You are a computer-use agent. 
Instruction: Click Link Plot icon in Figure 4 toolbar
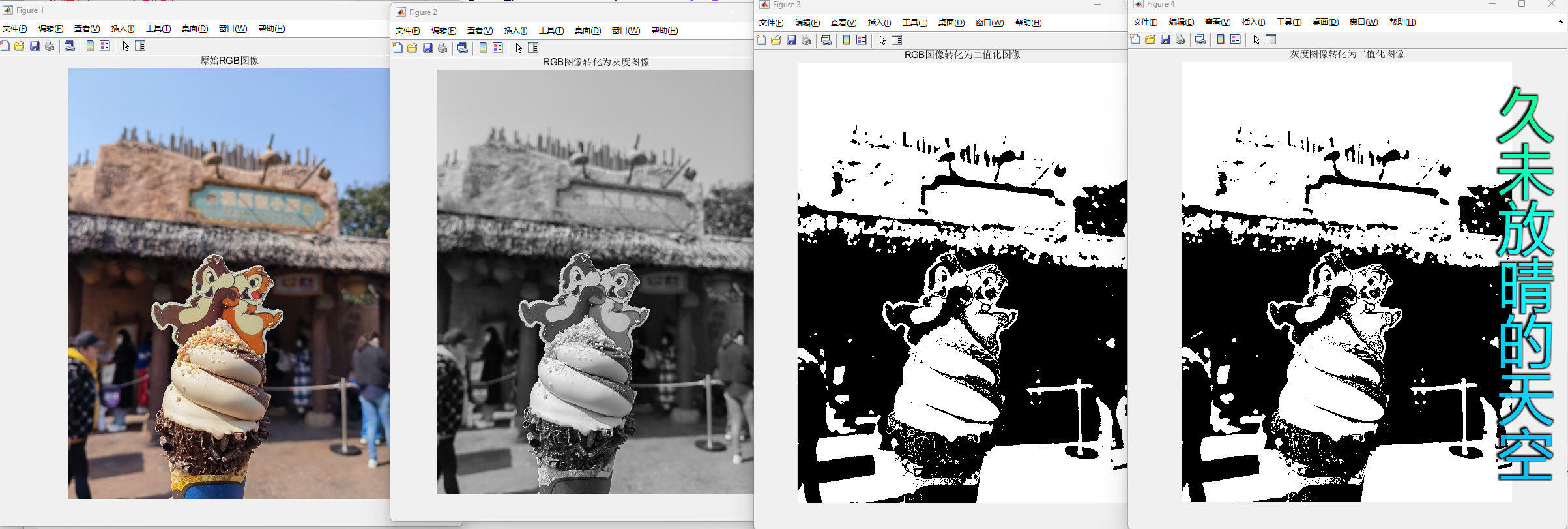1200,40
